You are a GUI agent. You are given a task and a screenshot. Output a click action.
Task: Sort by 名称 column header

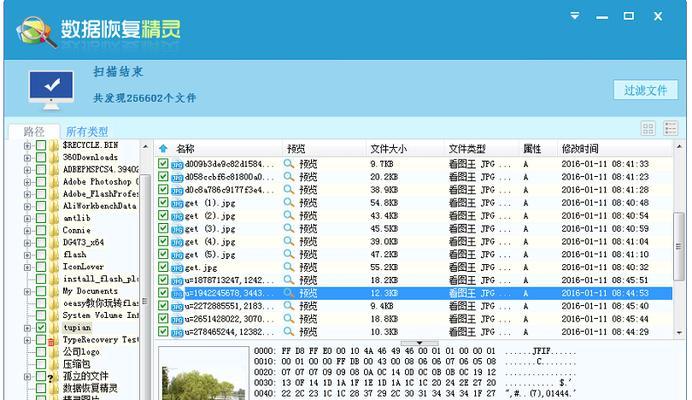point(185,149)
